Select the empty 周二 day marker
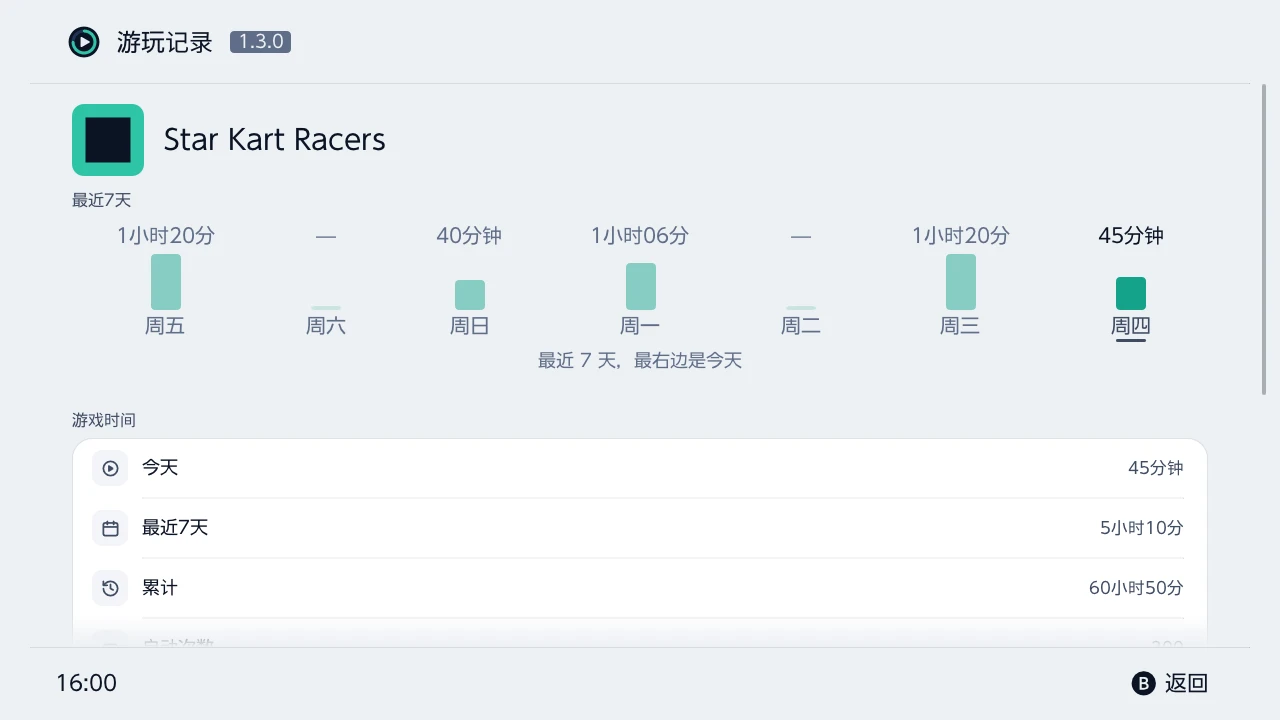Image resolution: width=1280 pixels, height=720 pixels. coord(801,308)
